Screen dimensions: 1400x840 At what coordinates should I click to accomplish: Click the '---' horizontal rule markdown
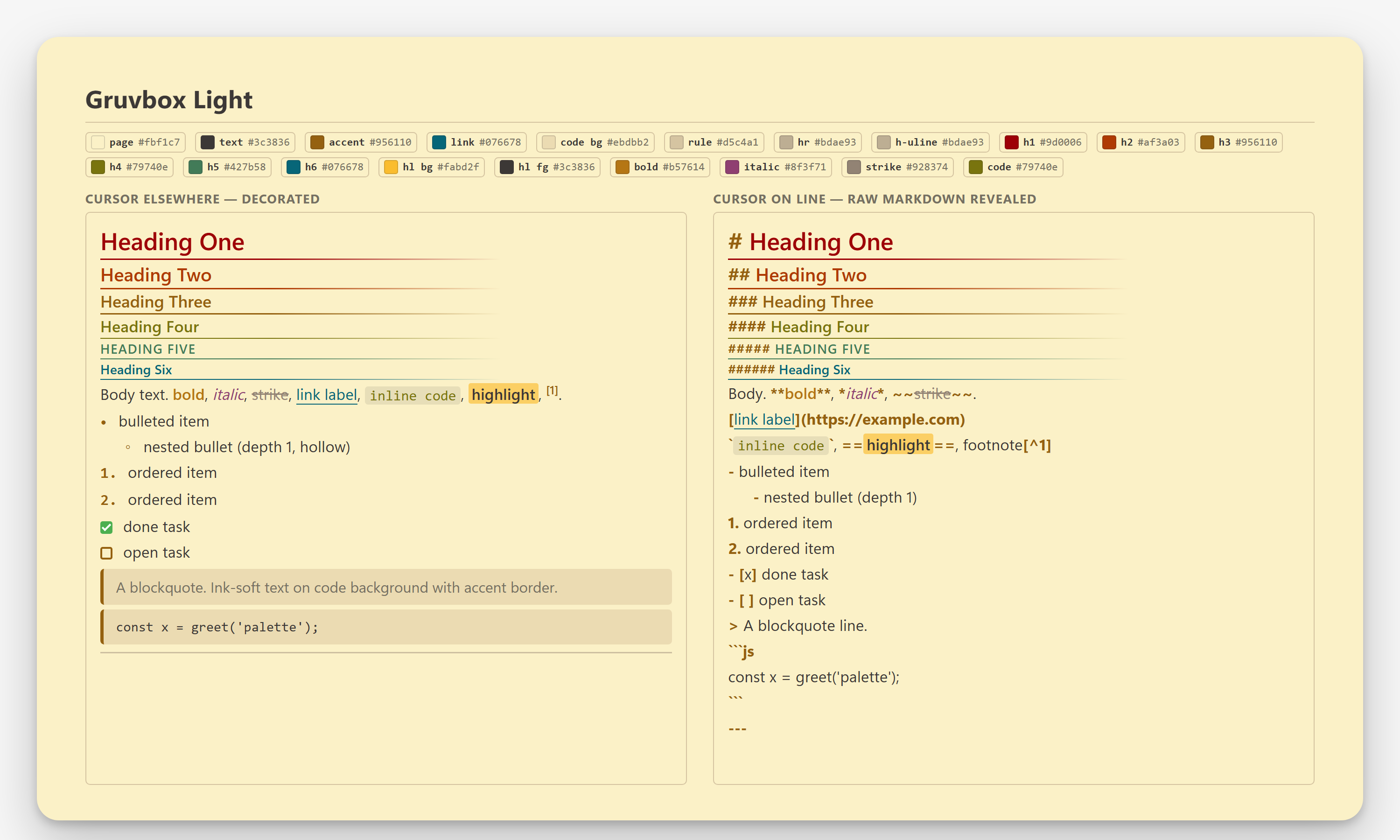(x=737, y=728)
